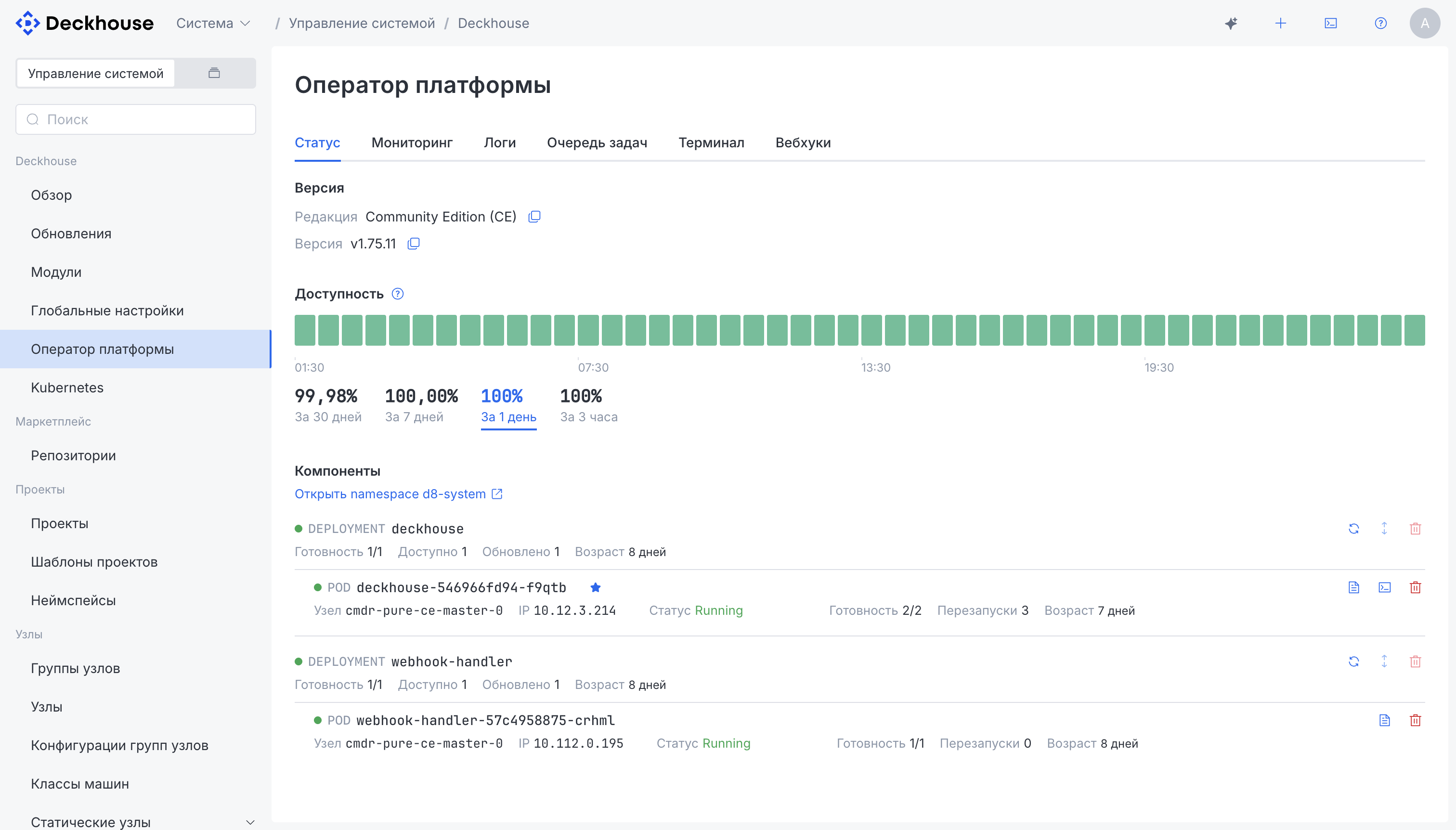Open the console icon in top bar
Image resolution: width=1456 pixels, height=830 pixels.
click(1331, 24)
